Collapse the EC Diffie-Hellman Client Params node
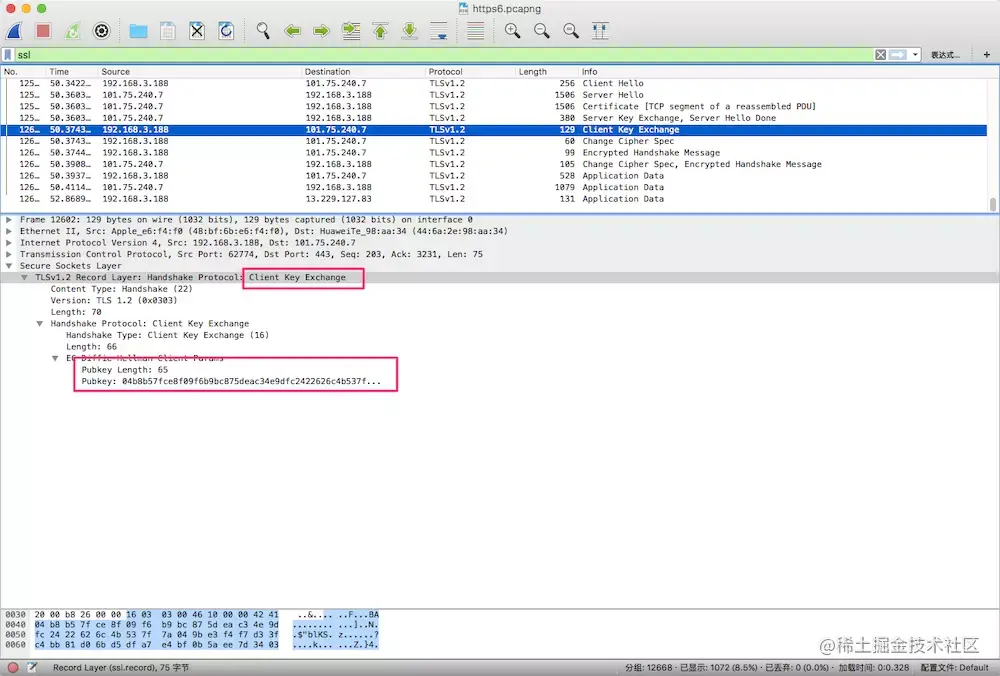The image size is (1000, 676). click(x=55, y=358)
